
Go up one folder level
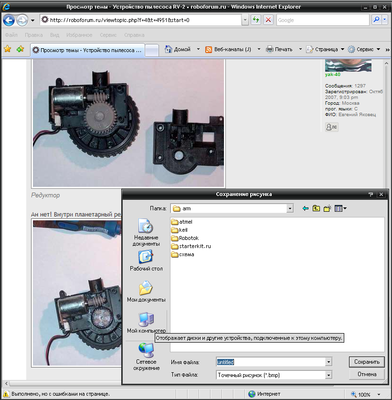pos(316,209)
